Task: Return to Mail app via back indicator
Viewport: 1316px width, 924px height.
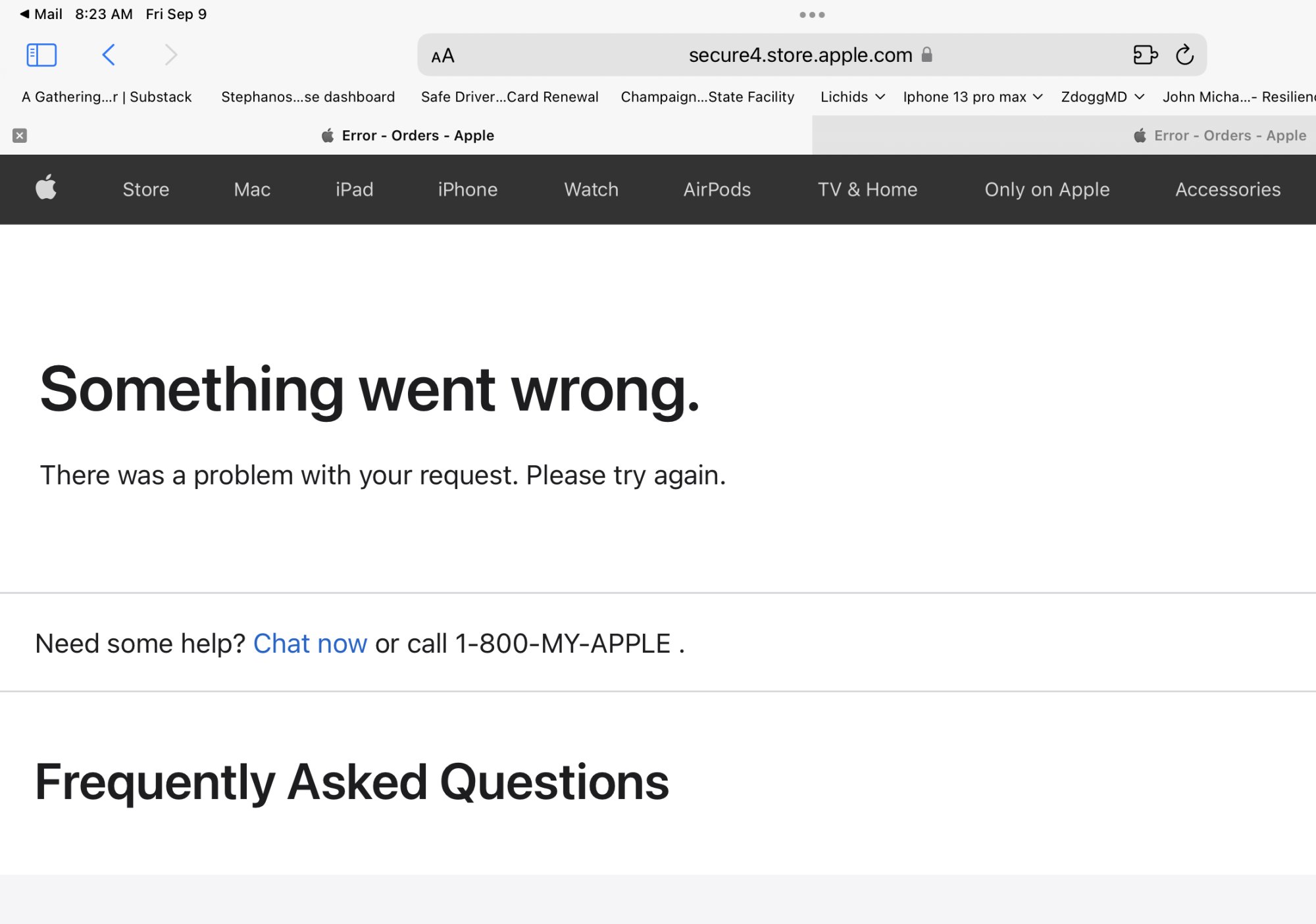Action: point(41,14)
